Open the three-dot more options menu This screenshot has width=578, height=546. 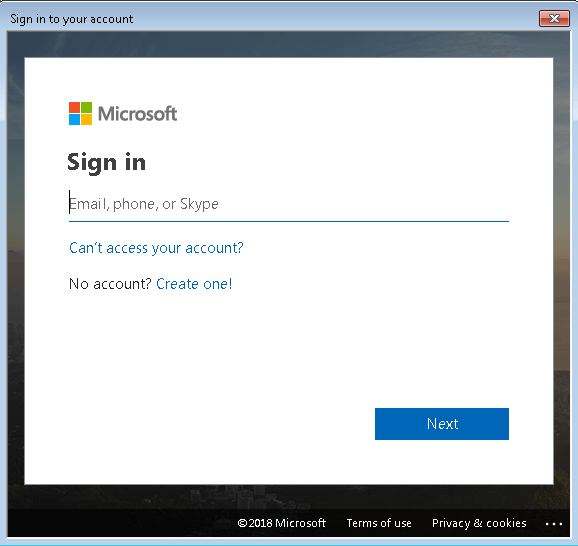(554, 524)
